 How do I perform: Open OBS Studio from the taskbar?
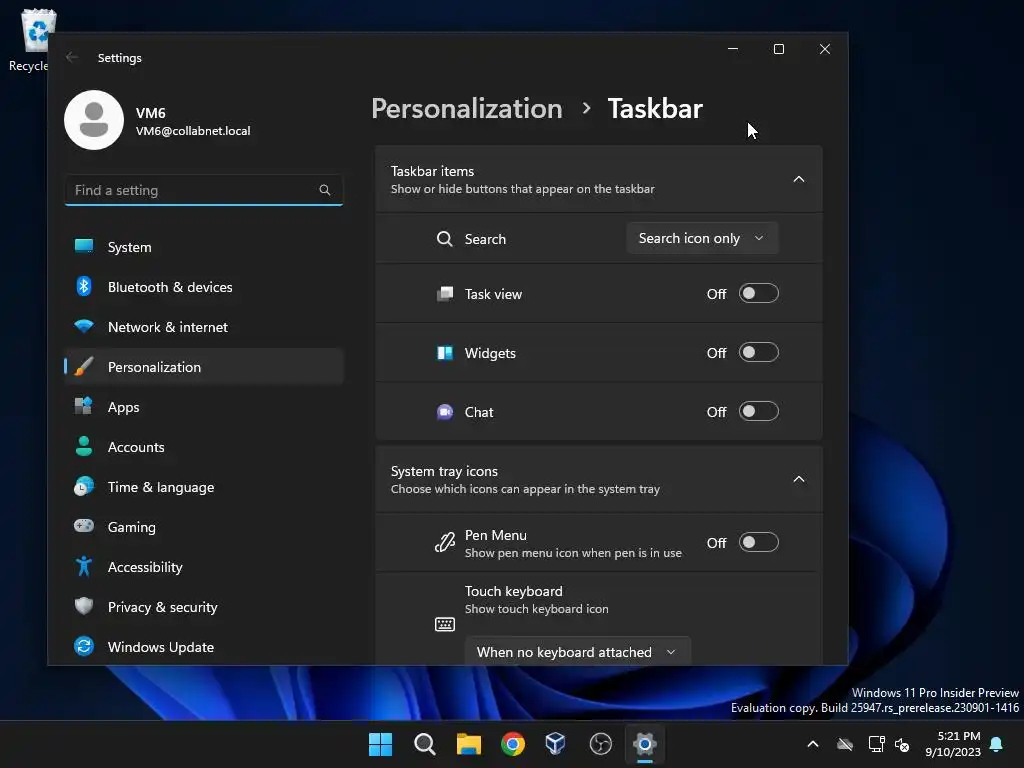tap(600, 744)
